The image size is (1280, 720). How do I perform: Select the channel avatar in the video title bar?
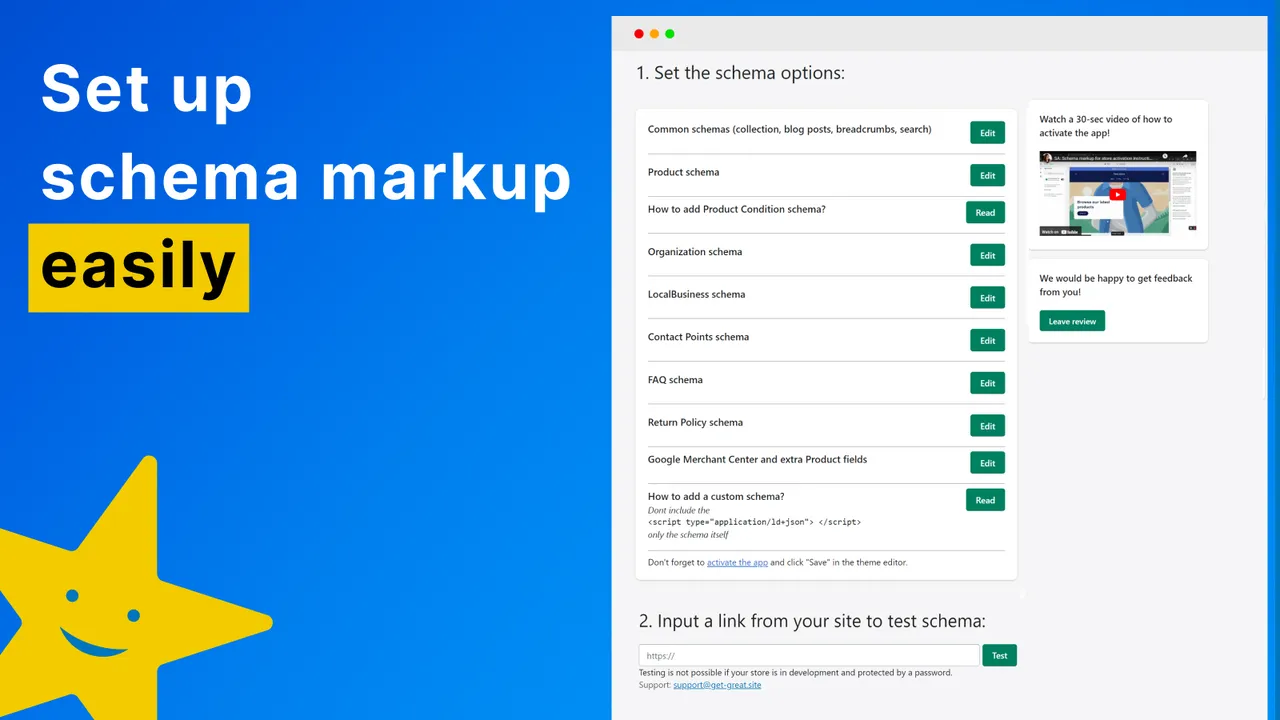1047,157
